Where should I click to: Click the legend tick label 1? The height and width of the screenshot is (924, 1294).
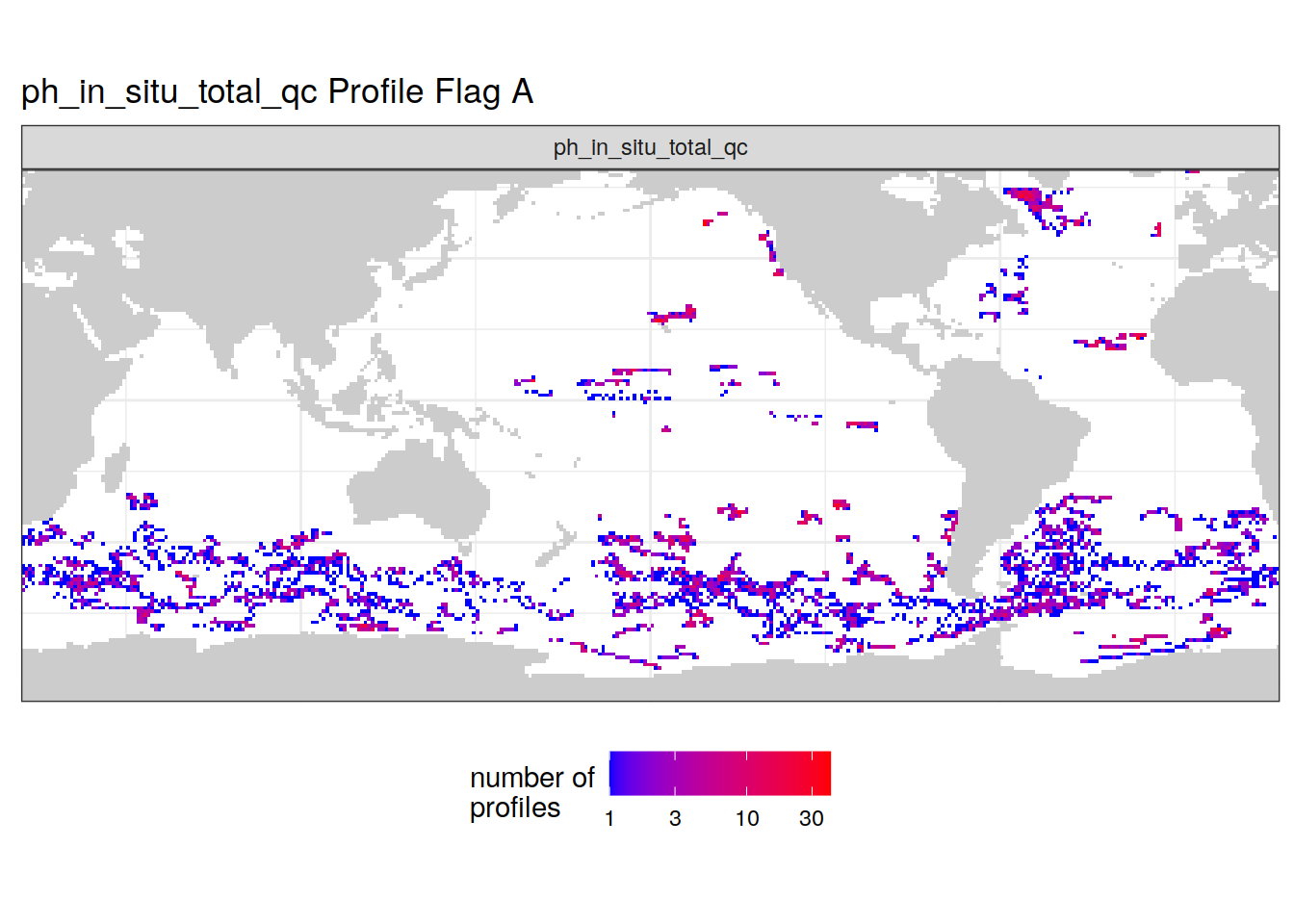click(609, 819)
